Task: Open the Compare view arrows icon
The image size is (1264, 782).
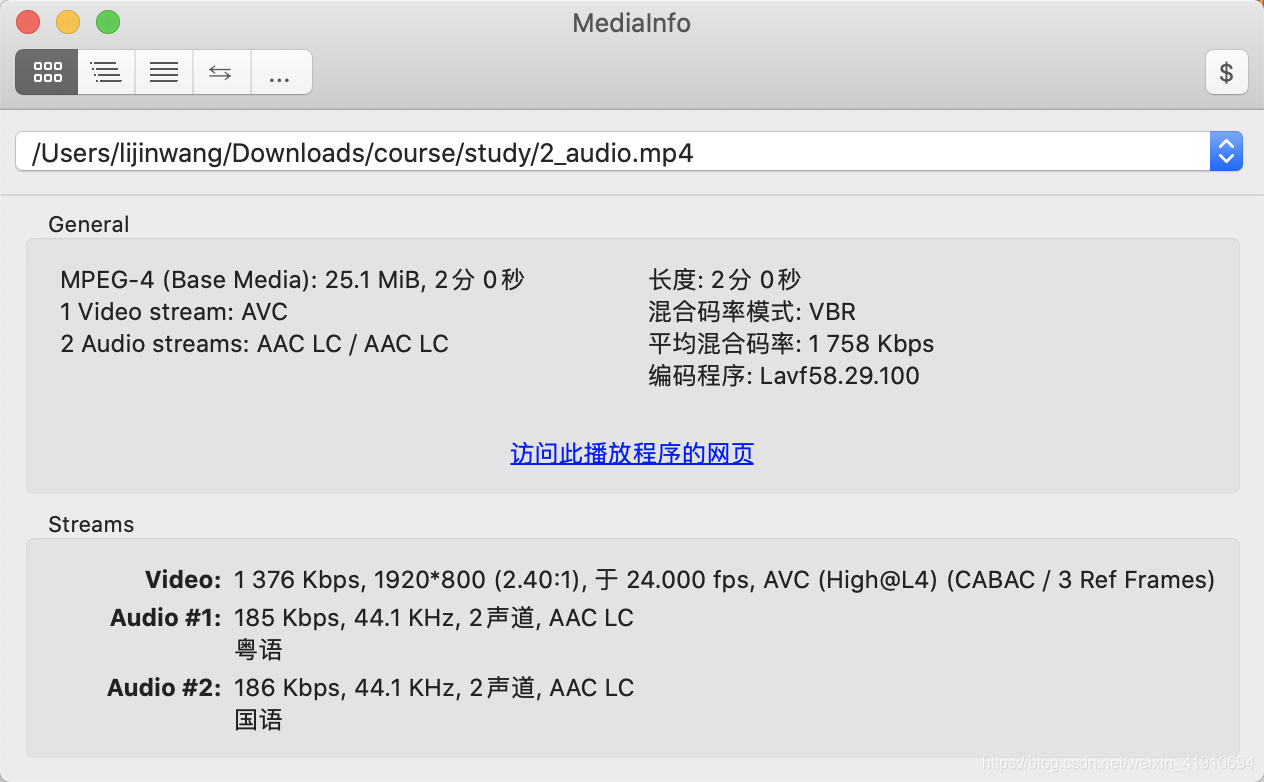Action: (x=221, y=72)
